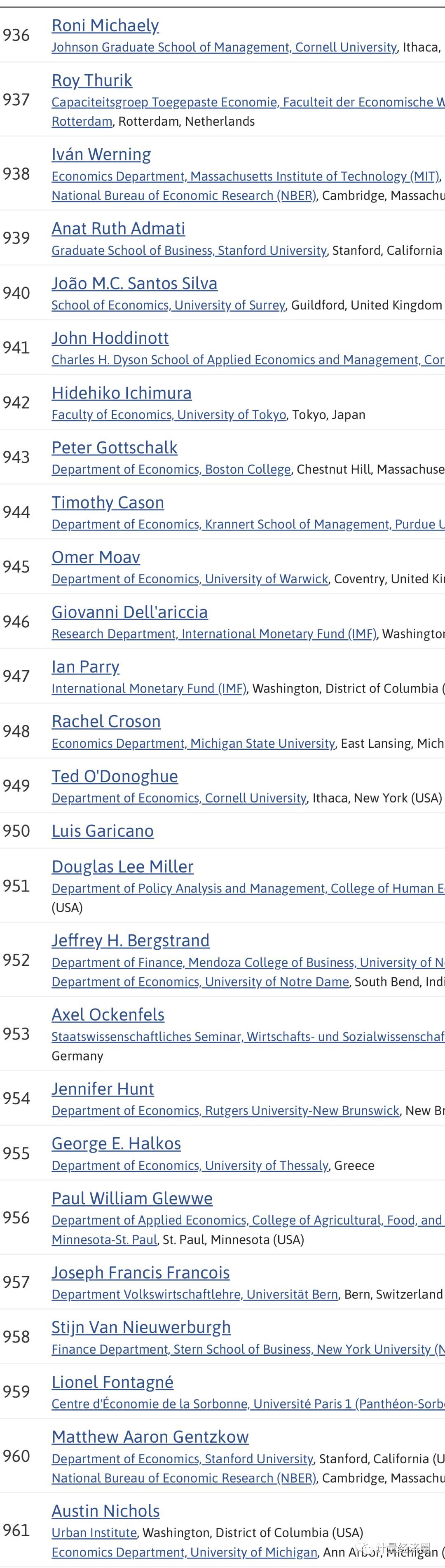Viewport: 445px width, 1568px height.
Task: Open Department of Economics, University of Warwick link
Action: (x=189, y=580)
